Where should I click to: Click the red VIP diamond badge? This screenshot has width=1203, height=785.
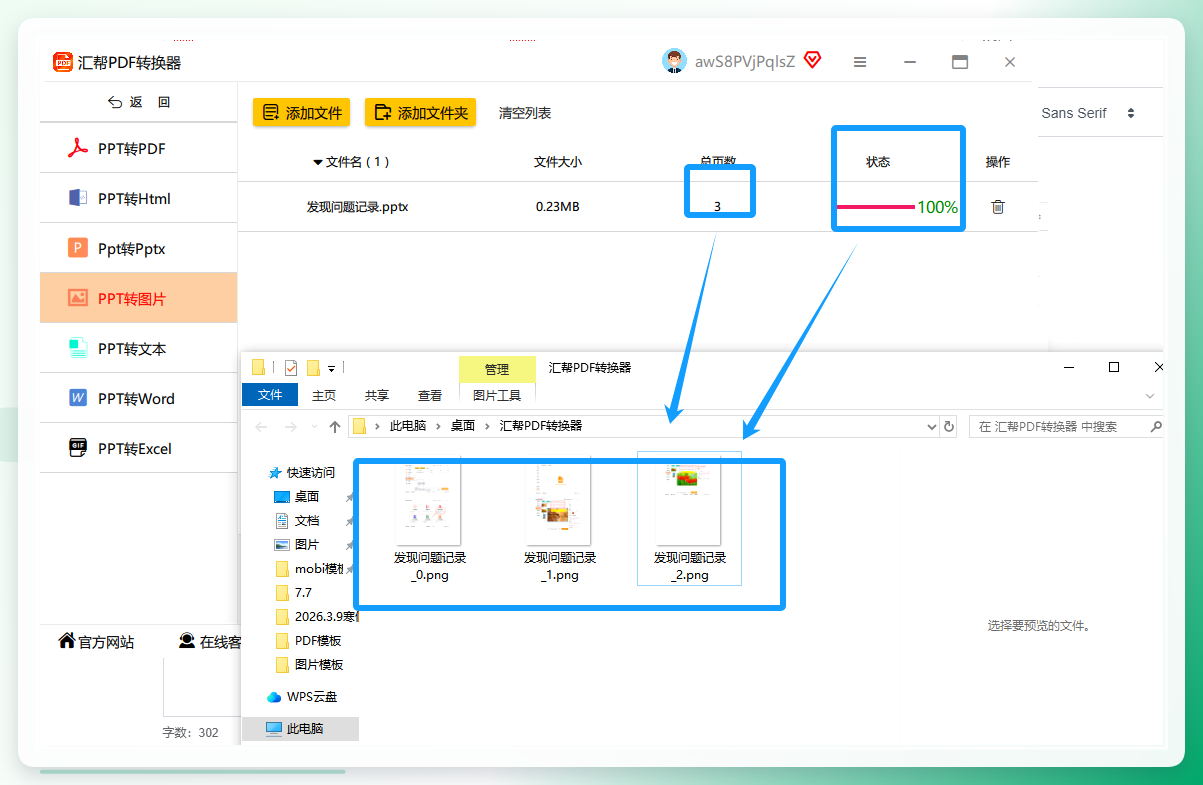coord(812,61)
